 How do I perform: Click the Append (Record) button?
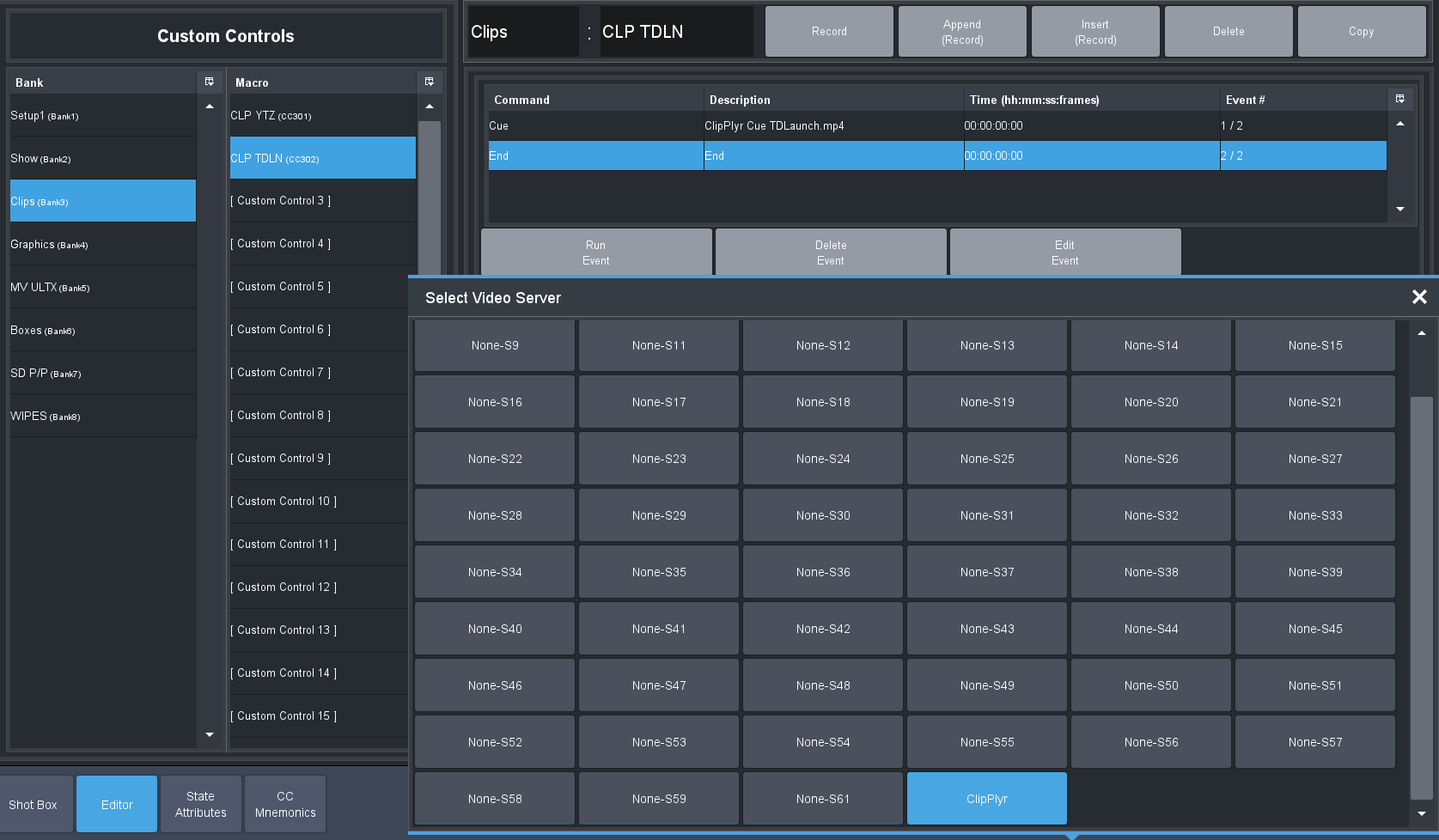[961, 32]
